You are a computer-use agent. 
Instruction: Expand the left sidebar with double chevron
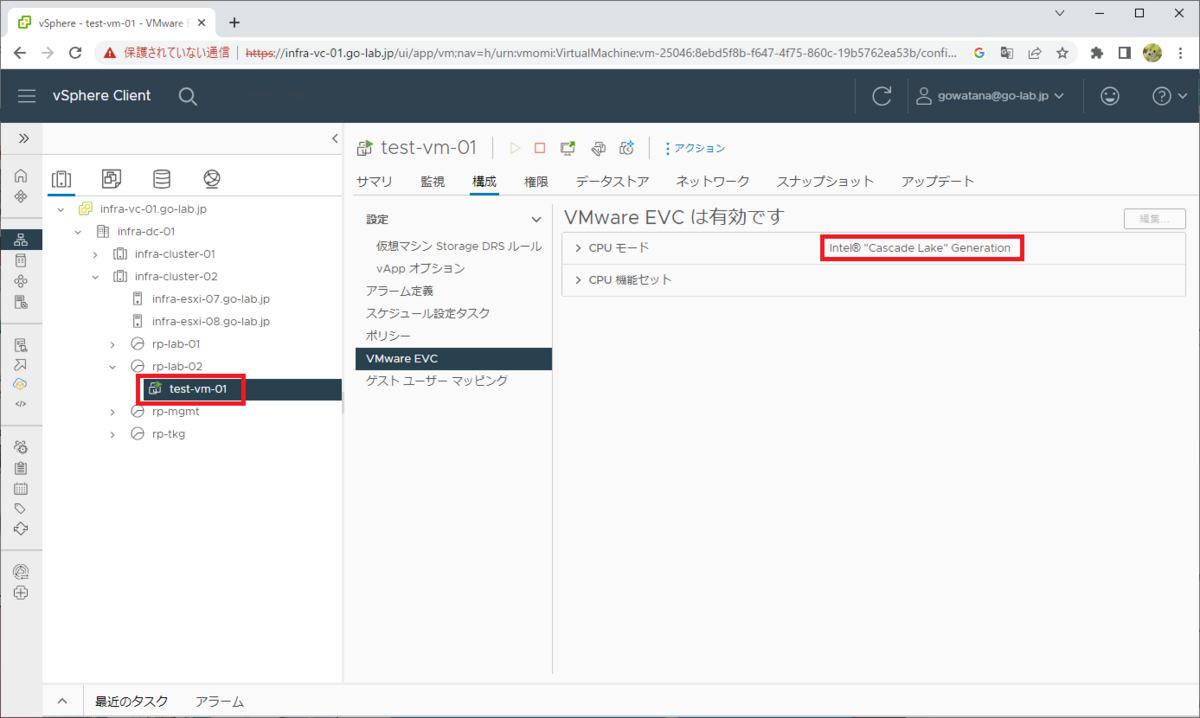point(22,139)
